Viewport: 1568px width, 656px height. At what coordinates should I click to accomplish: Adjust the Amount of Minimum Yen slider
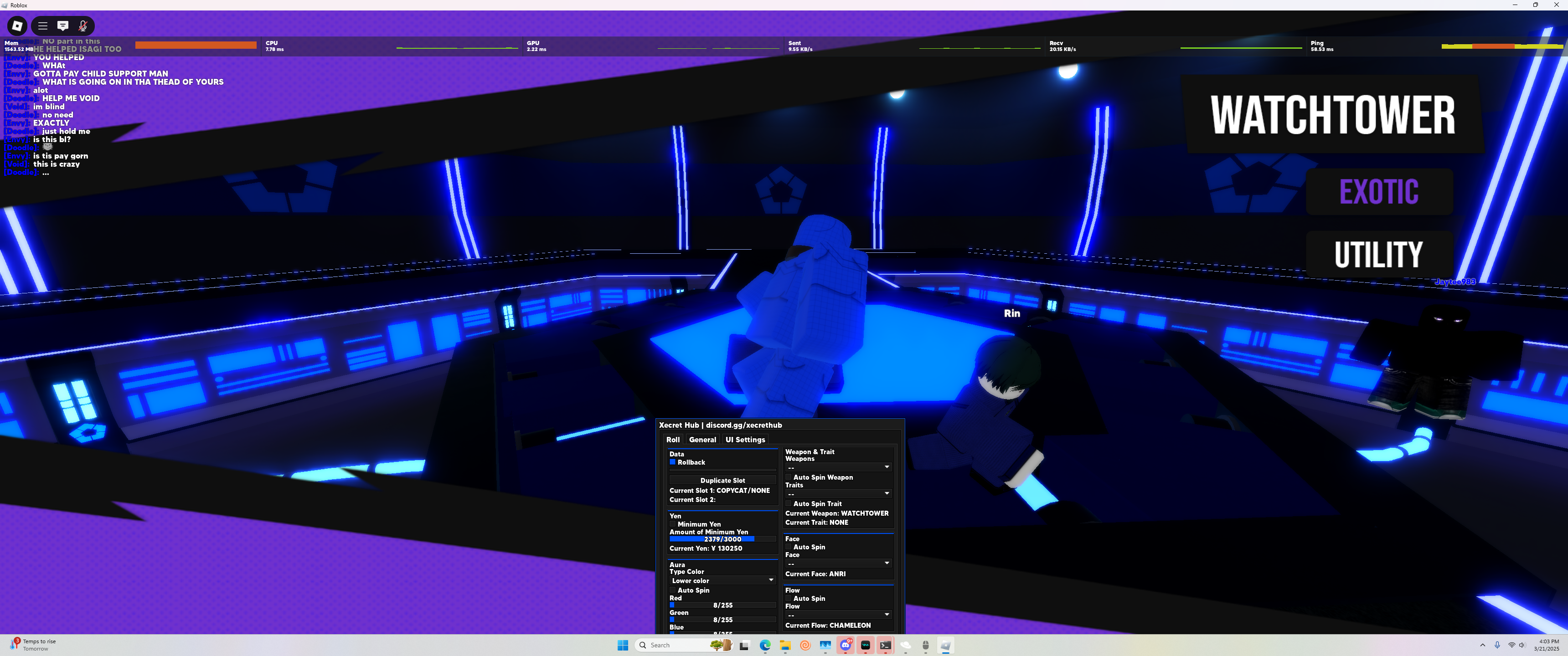pos(722,539)
